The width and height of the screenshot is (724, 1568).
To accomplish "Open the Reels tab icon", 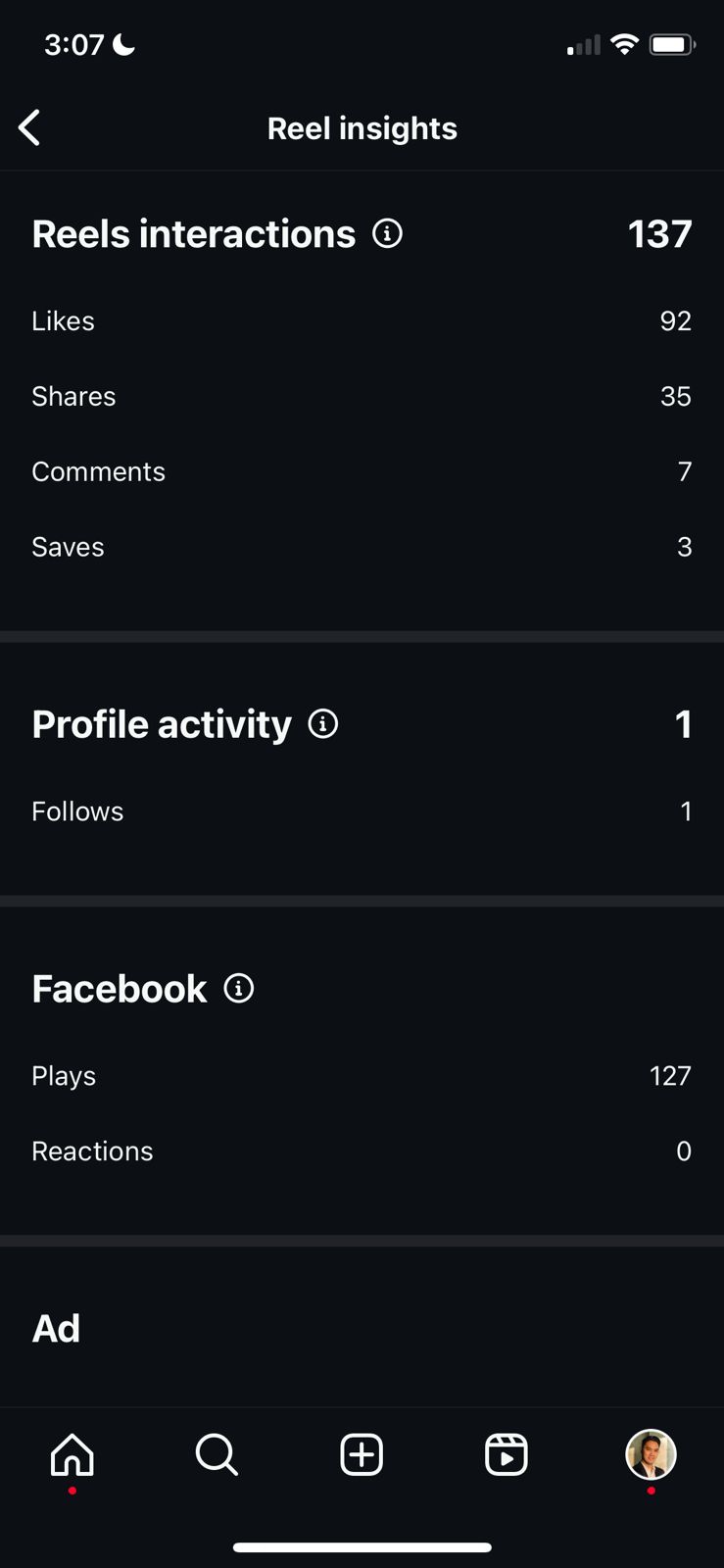I will click(x=507, y=1454).
